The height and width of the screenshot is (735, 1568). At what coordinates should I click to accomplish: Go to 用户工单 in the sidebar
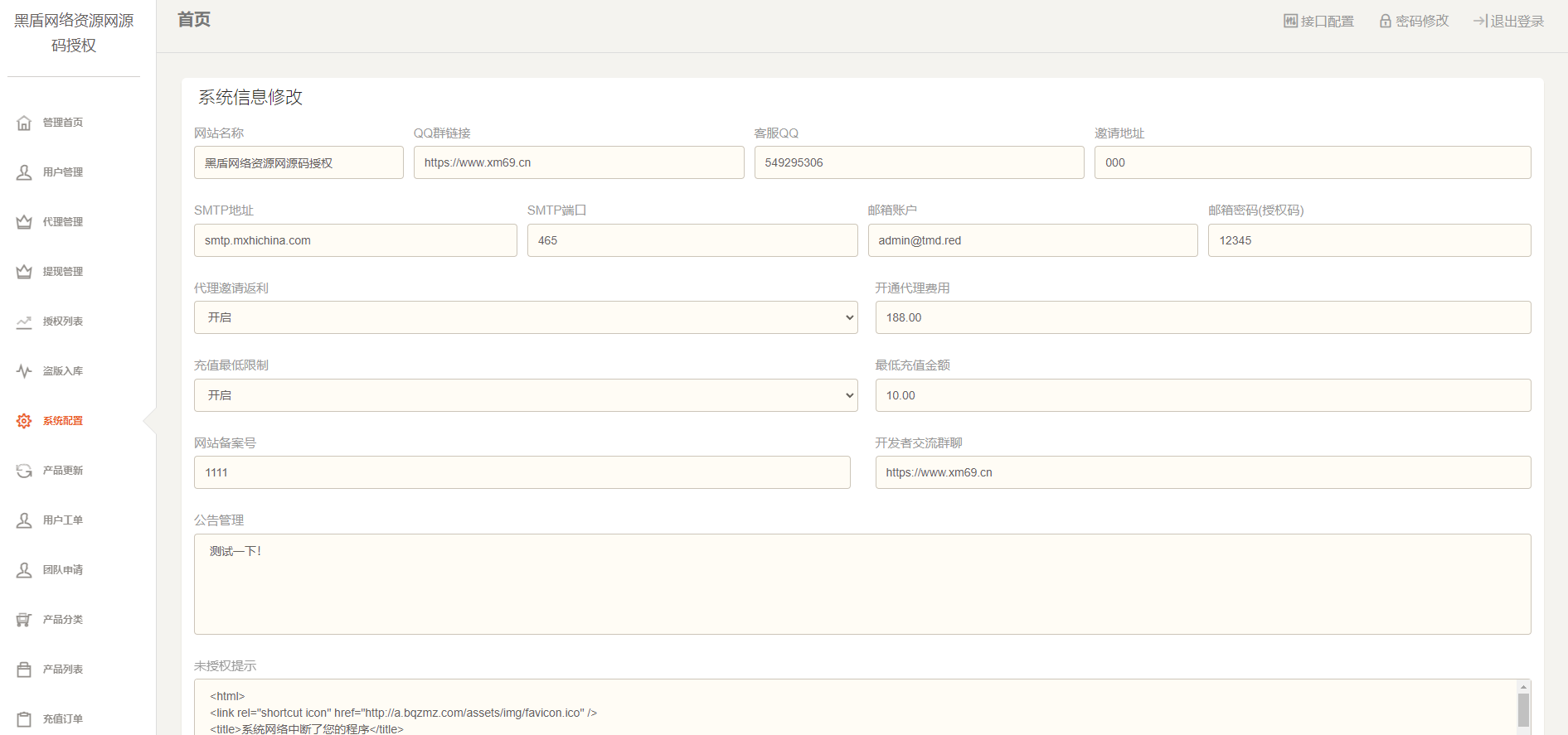coord(63,520)
